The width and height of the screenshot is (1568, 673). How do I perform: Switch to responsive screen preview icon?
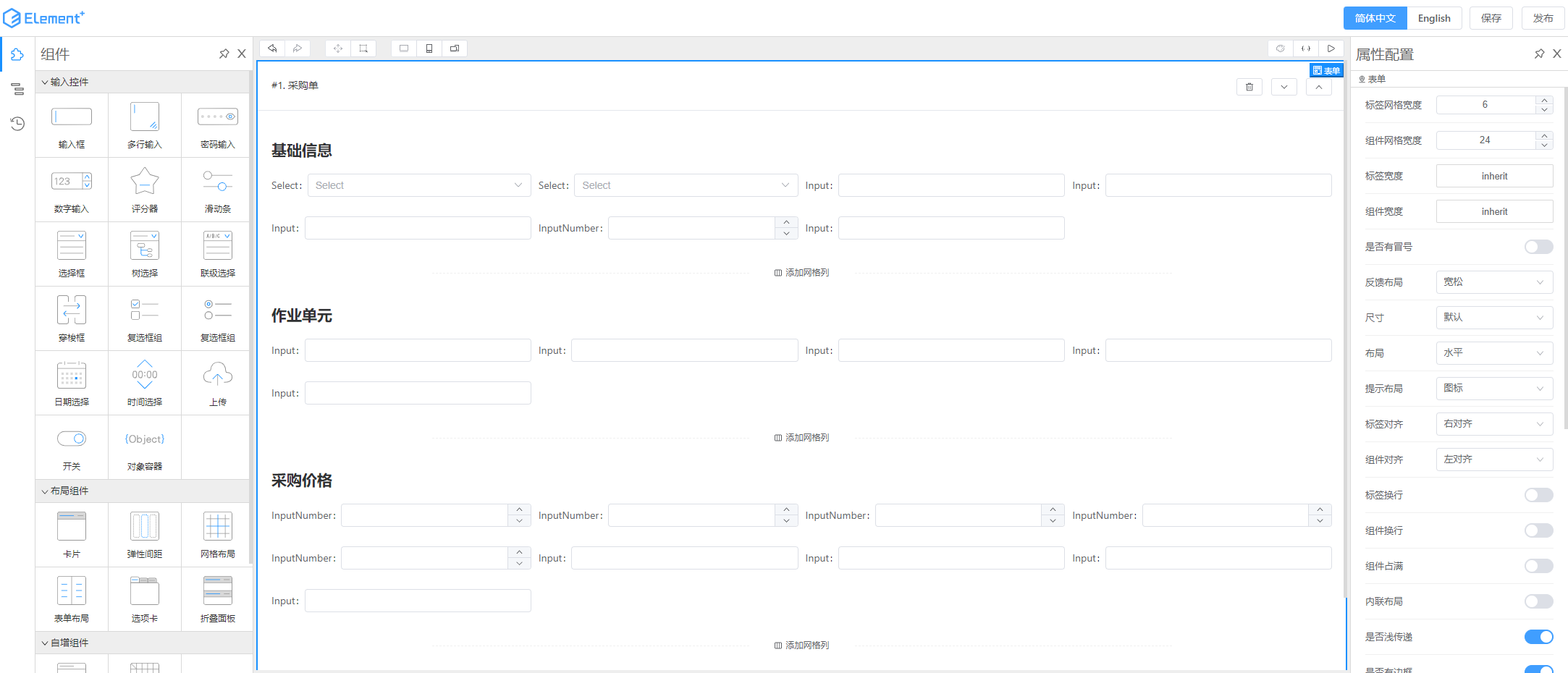click(455, 48)
